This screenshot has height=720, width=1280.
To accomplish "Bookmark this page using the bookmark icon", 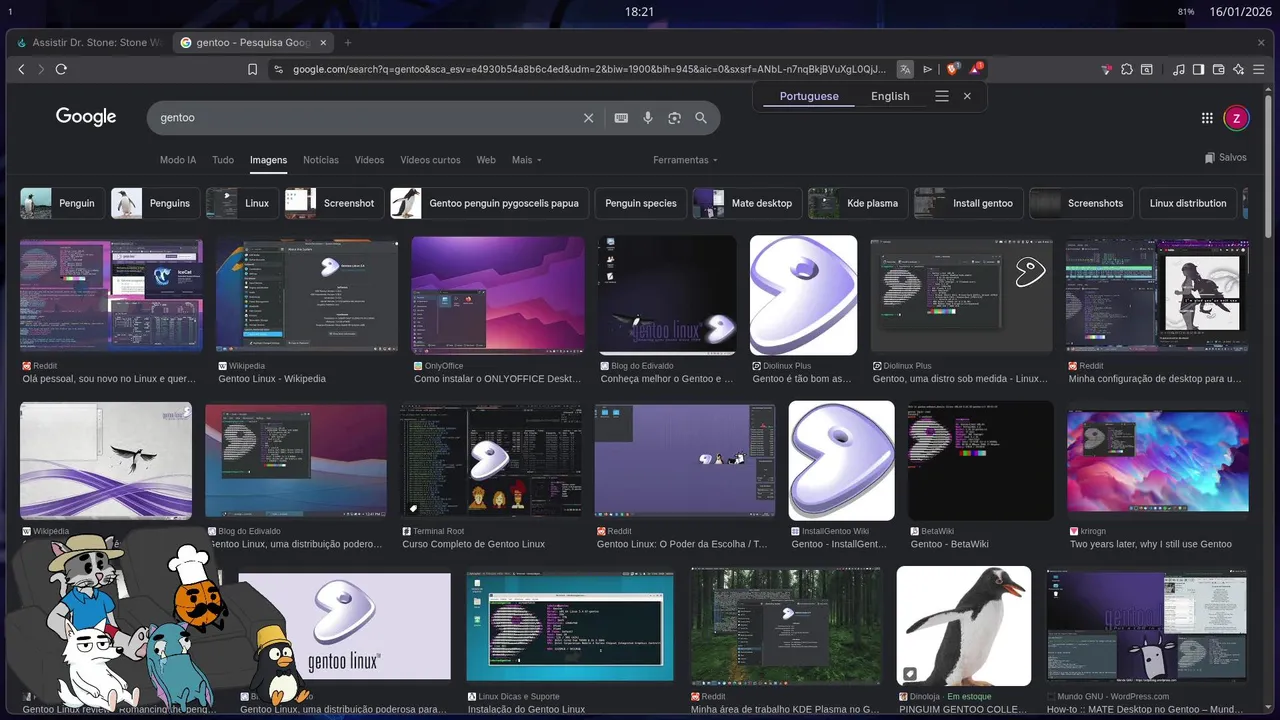I will point(252,69).
